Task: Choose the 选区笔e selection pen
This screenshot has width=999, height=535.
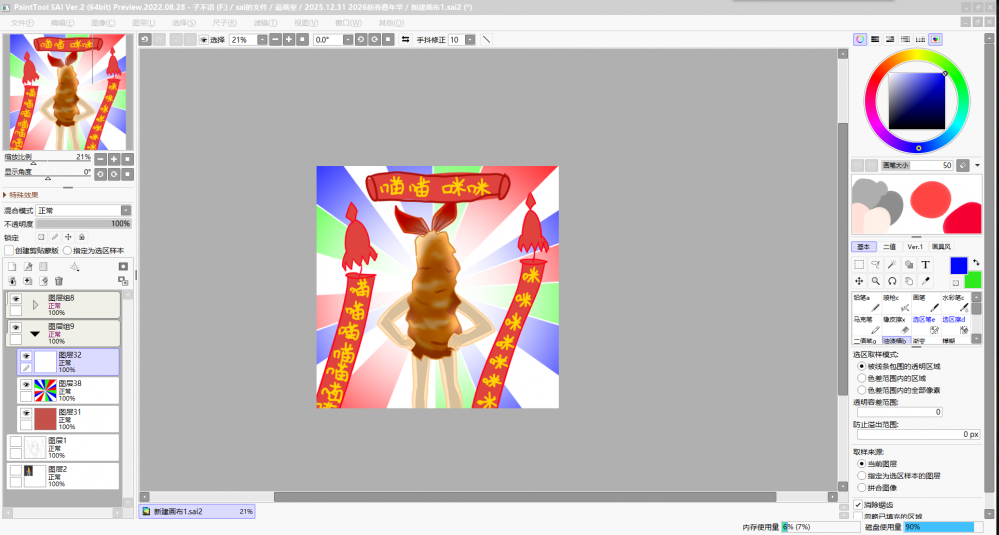Action: point(925,324)
